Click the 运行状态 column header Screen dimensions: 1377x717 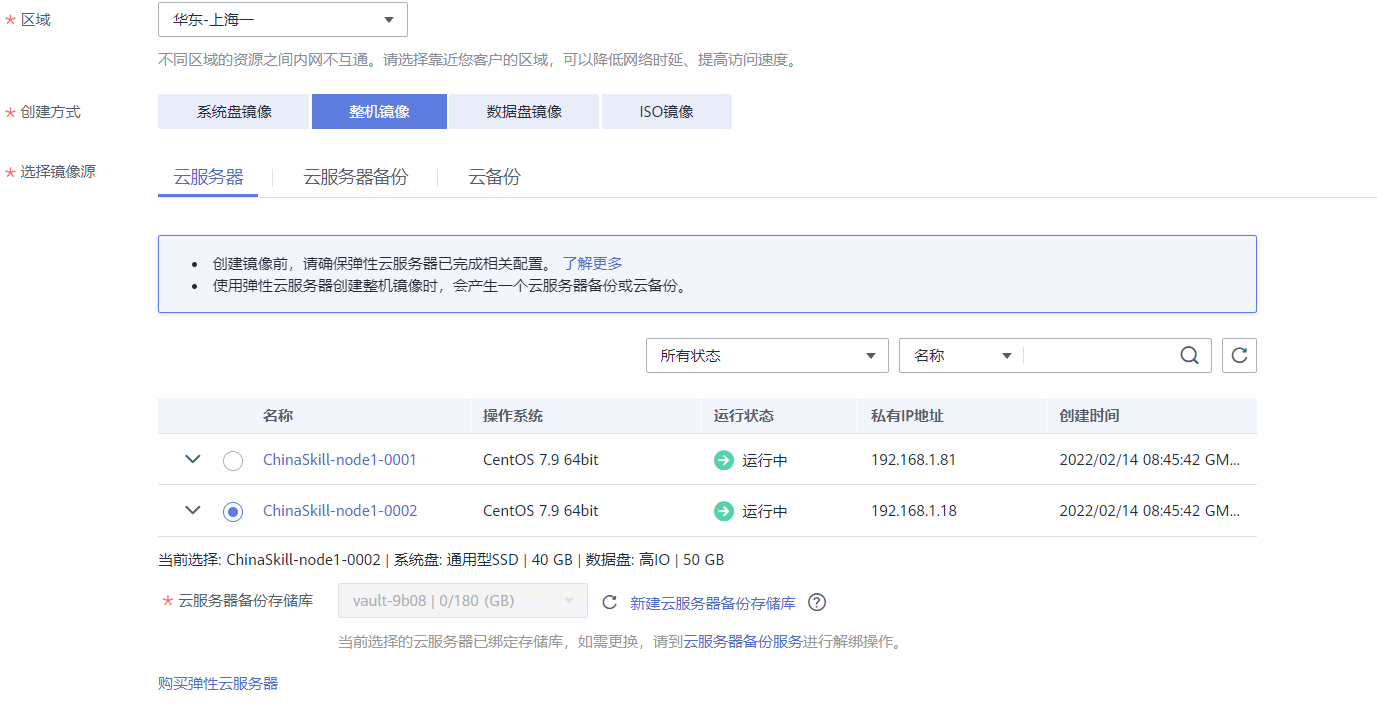(x=744, y=416)
